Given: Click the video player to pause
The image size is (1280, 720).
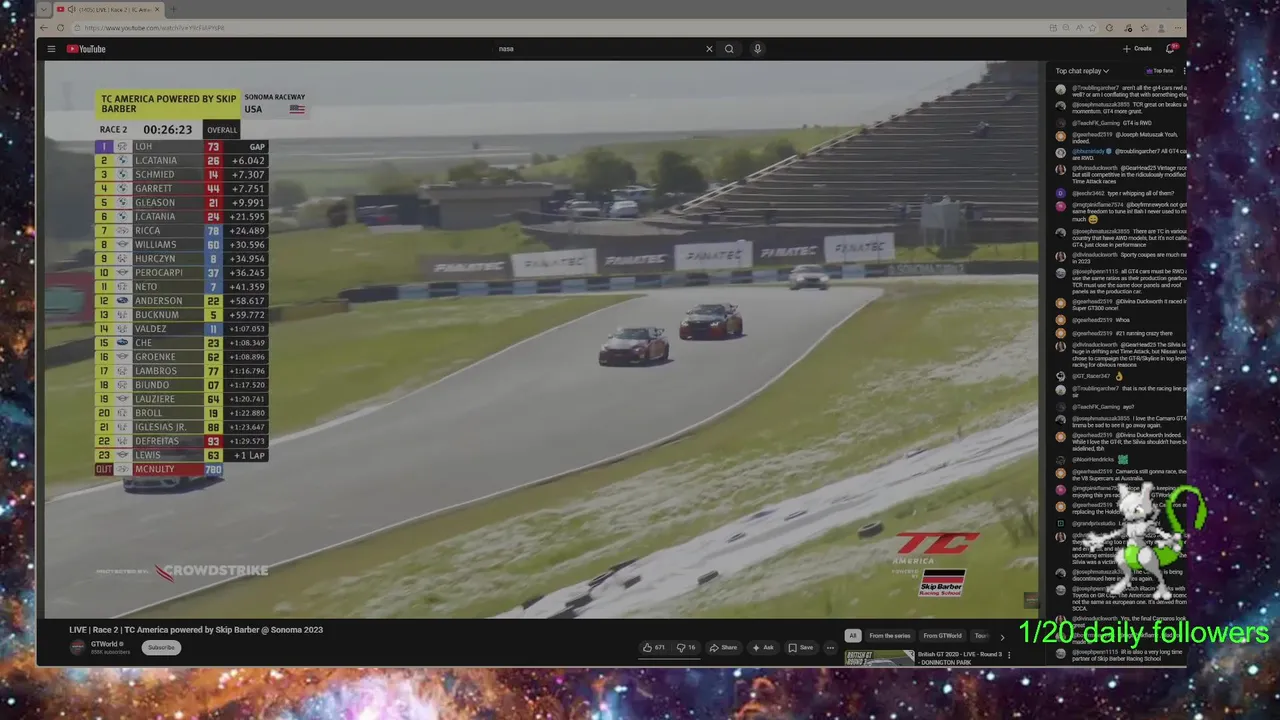Looking at the screenshot, I should pos(540,340).
